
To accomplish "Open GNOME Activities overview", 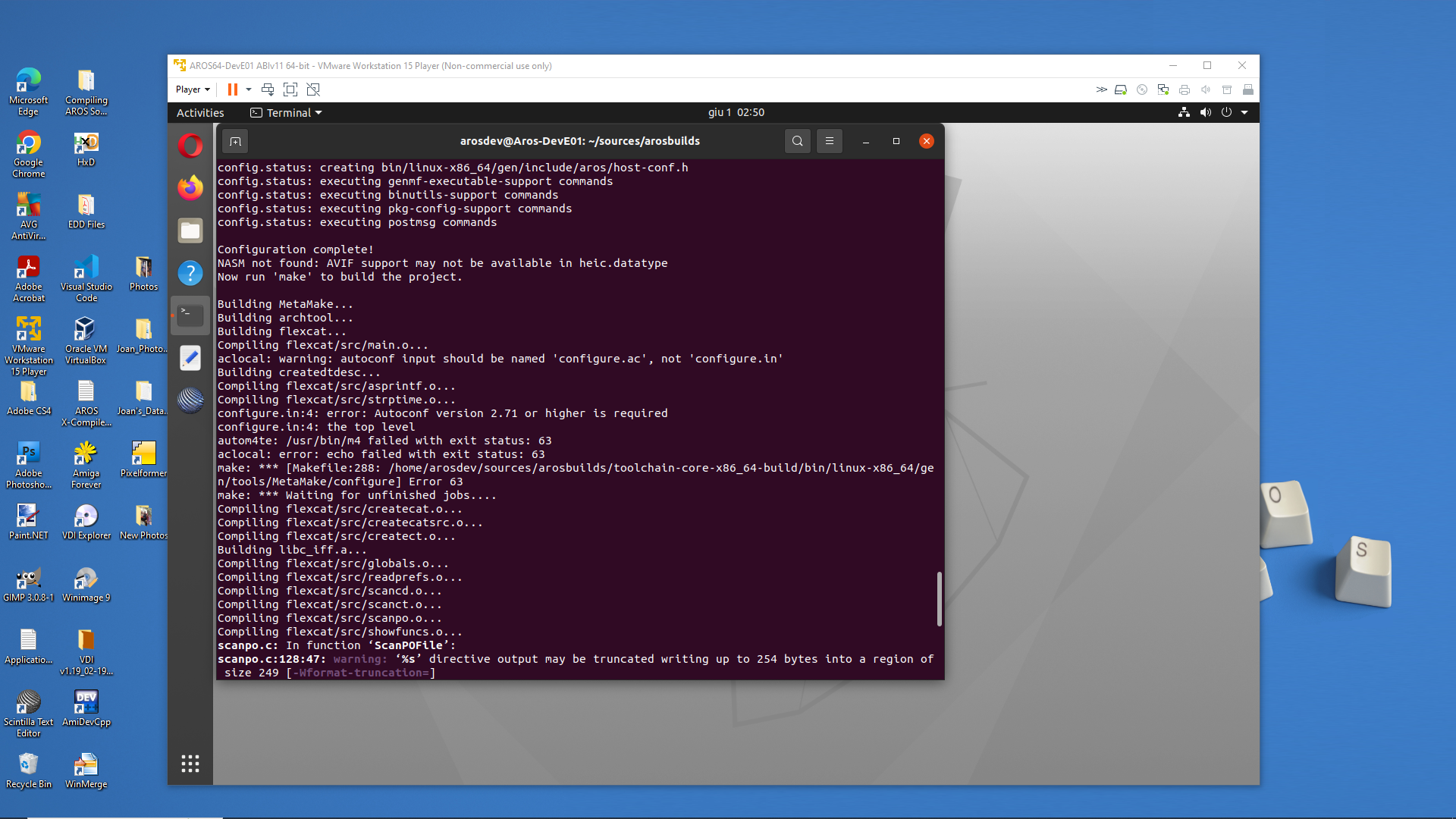I will coord(200,113).
